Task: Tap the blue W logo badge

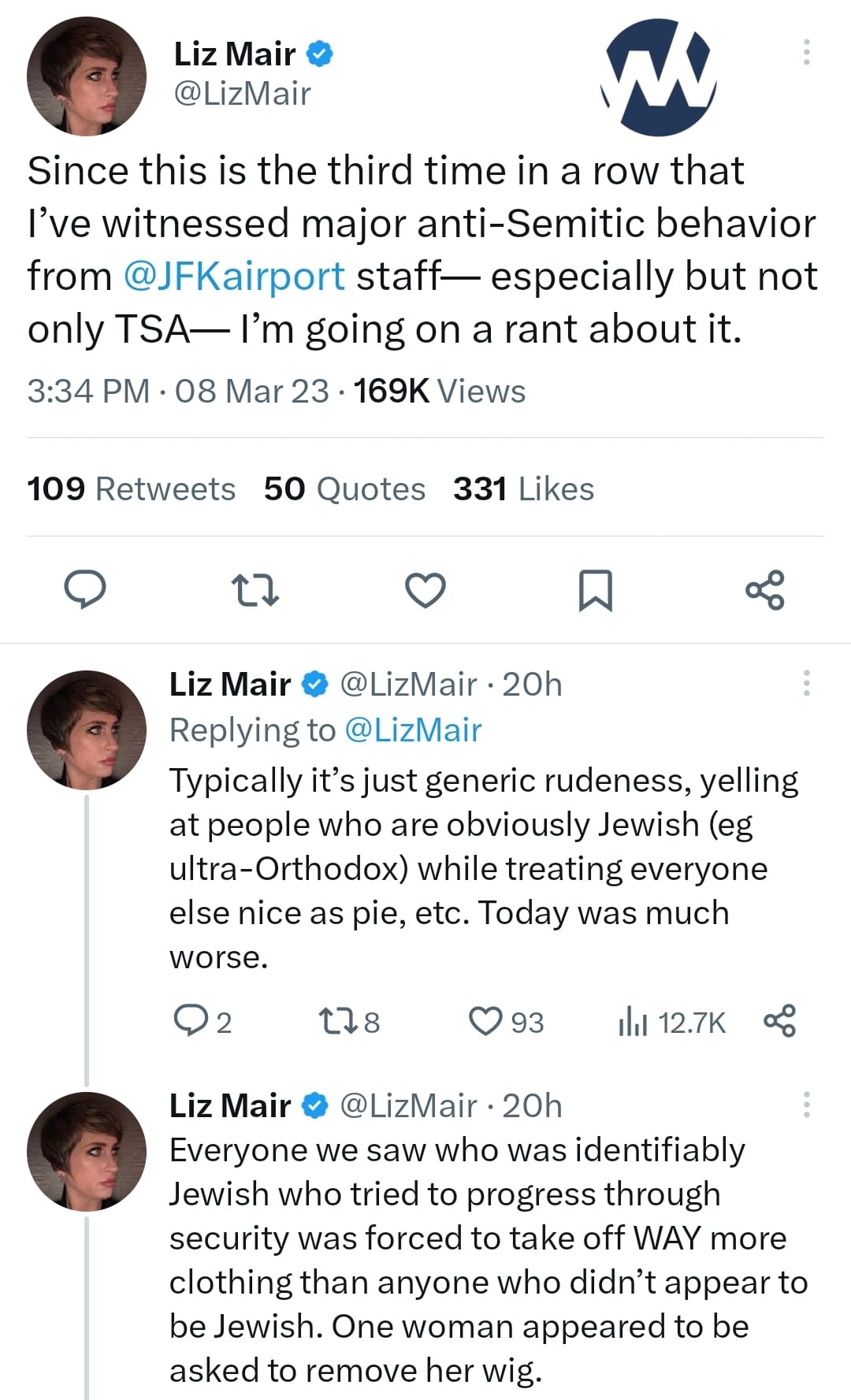Action: point(660,77)
